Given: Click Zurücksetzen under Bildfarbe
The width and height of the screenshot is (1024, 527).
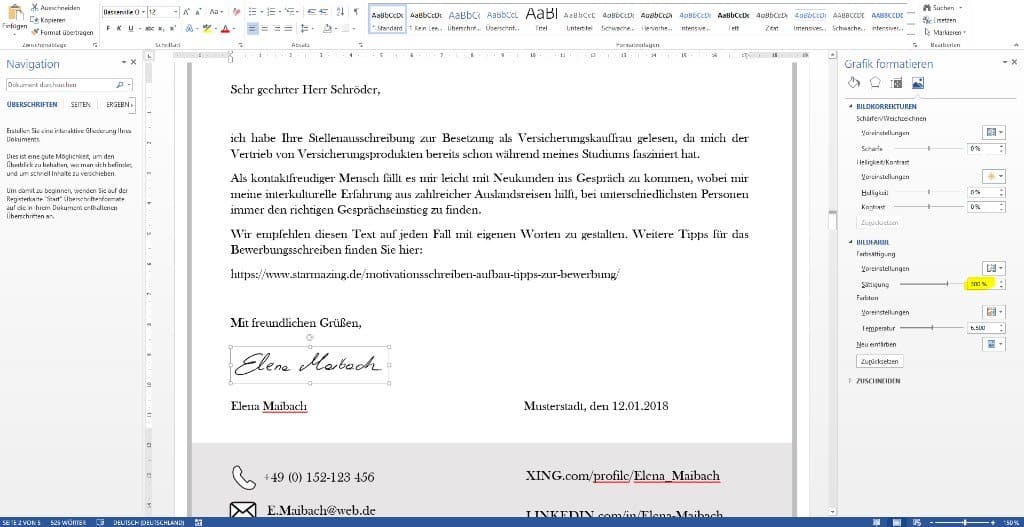Looking at the screenshot, I should point(880,360).
